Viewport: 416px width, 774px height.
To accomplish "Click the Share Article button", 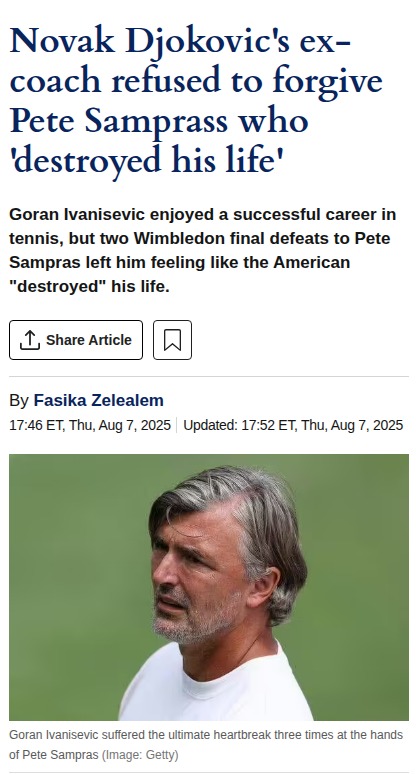I will point(76,340).
